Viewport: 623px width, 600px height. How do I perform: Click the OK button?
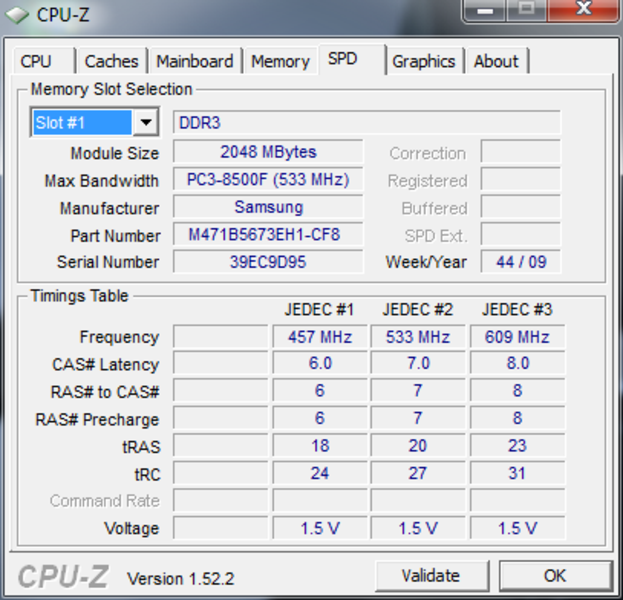[555, 576]
